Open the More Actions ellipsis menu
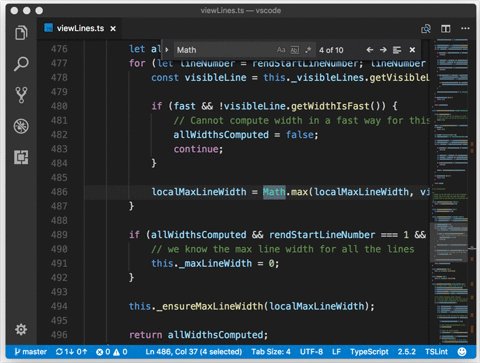 465,28
